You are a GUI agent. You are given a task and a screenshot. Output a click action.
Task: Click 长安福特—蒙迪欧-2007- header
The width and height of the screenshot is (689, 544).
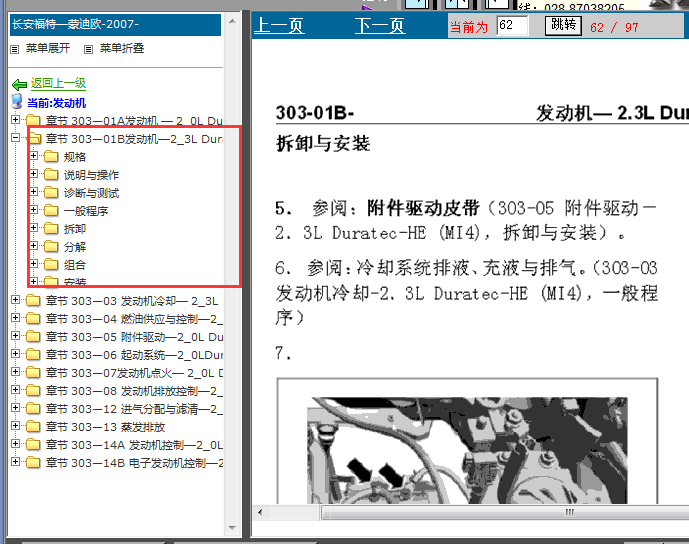[115, 25]
